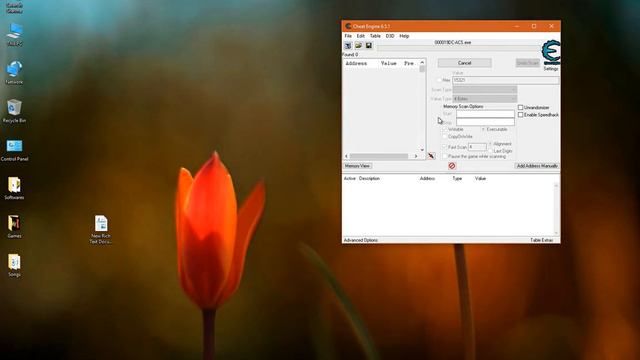The image size is (640, 360).
Task: Enable the Speedhack checkbox
Action: point(520,115)
